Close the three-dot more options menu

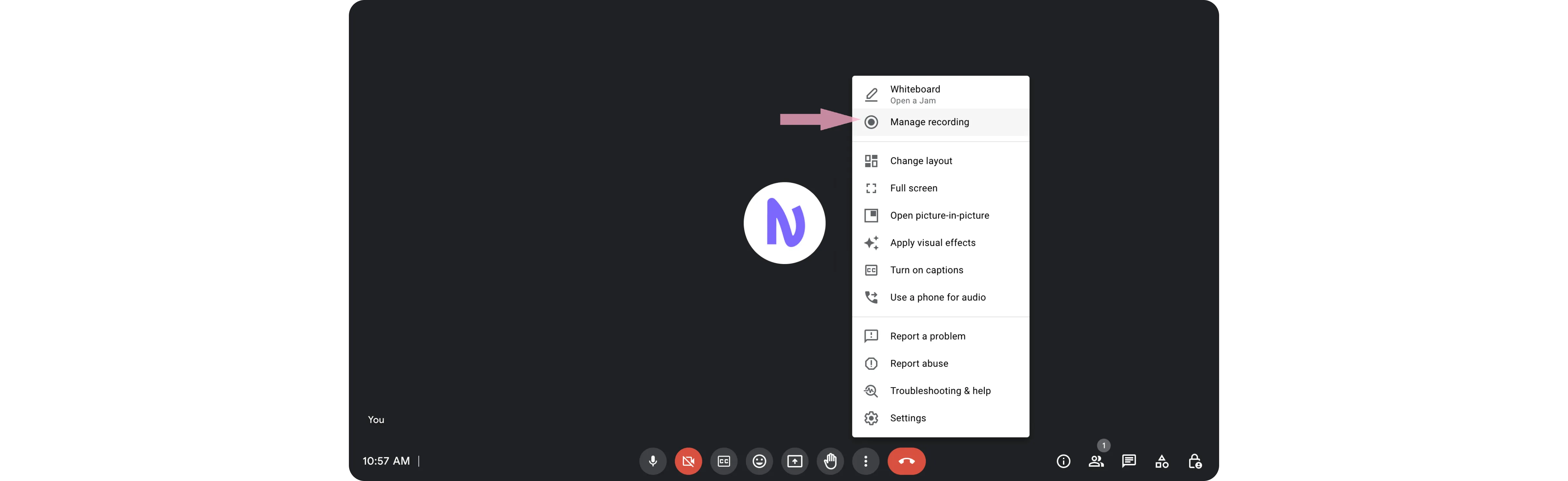(x=866, y=461)
